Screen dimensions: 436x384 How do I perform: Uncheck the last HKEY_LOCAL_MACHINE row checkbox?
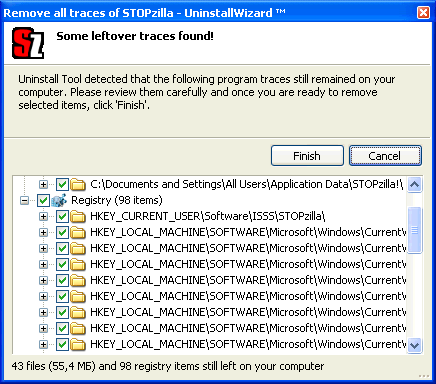click(x=62, y=344)
